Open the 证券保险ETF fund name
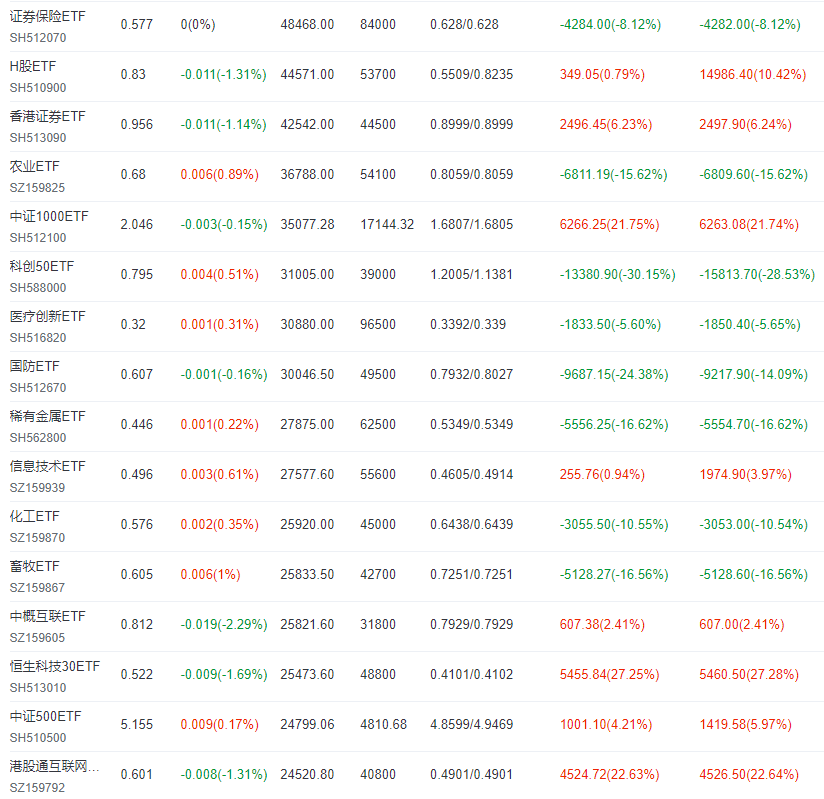Image resolution: width=824 pixels, height=799 pixels. click(47, 17)
